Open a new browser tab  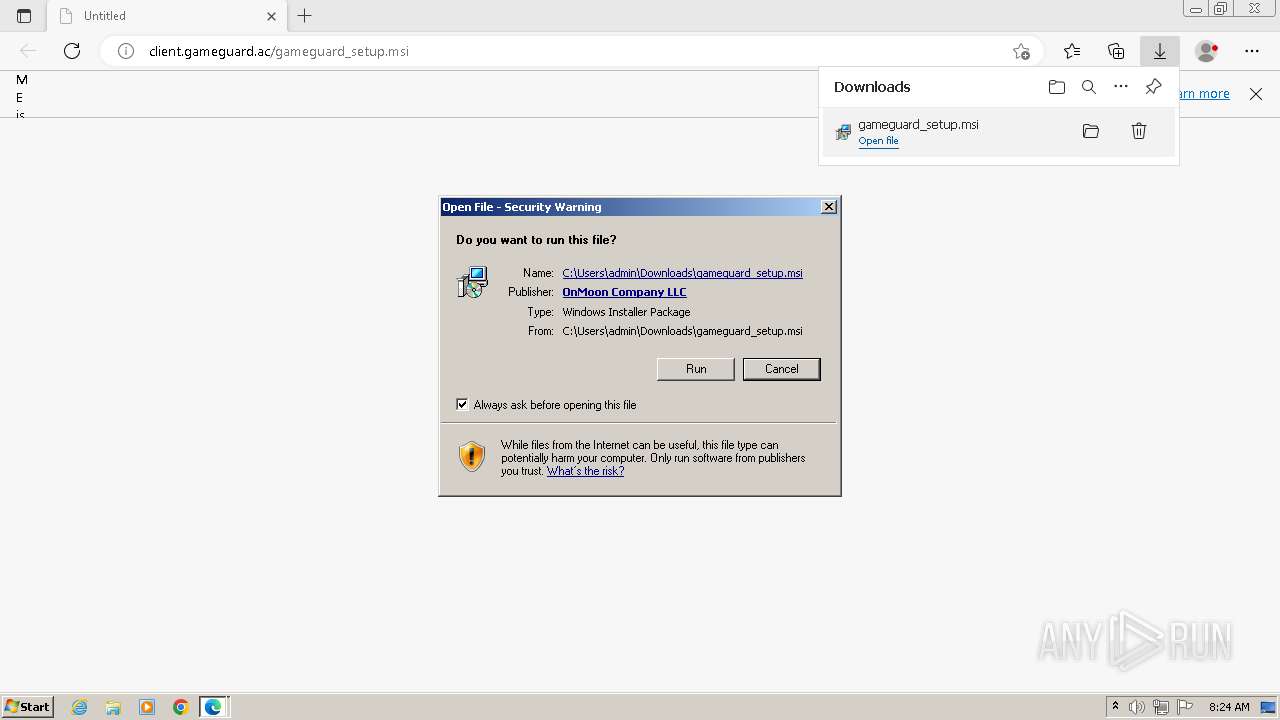[305, 16]
